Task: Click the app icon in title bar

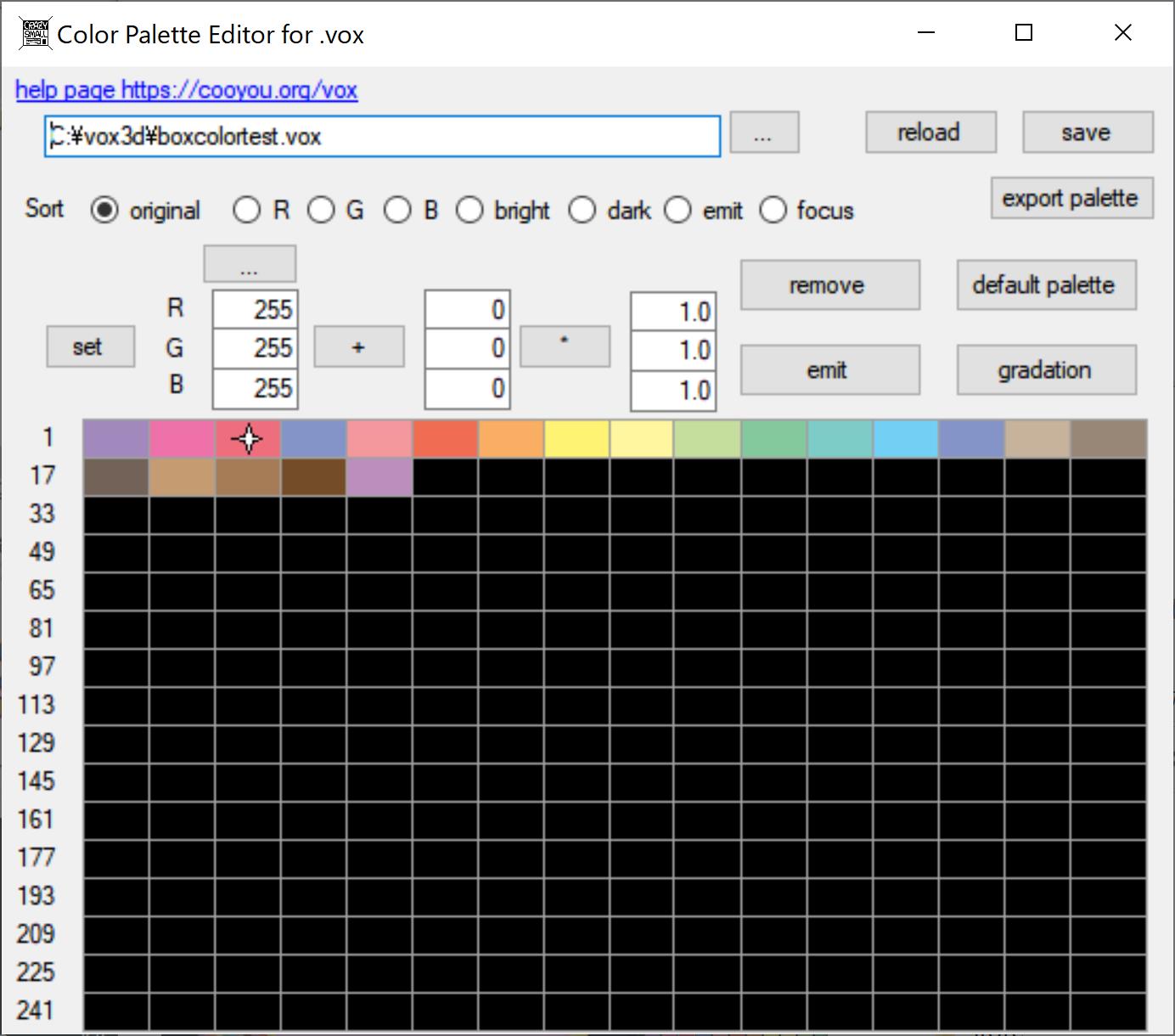Action: tap(35, 34)
